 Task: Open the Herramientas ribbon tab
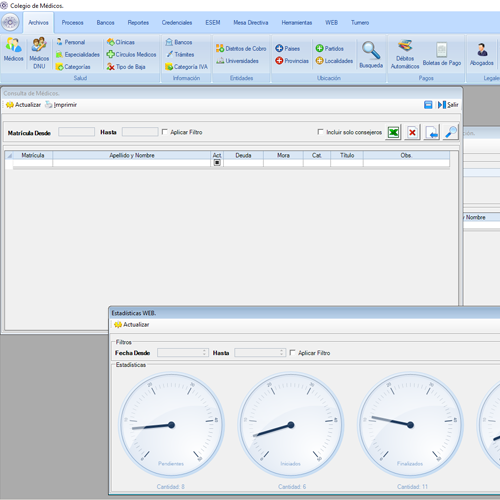click(x=297, y=23)
